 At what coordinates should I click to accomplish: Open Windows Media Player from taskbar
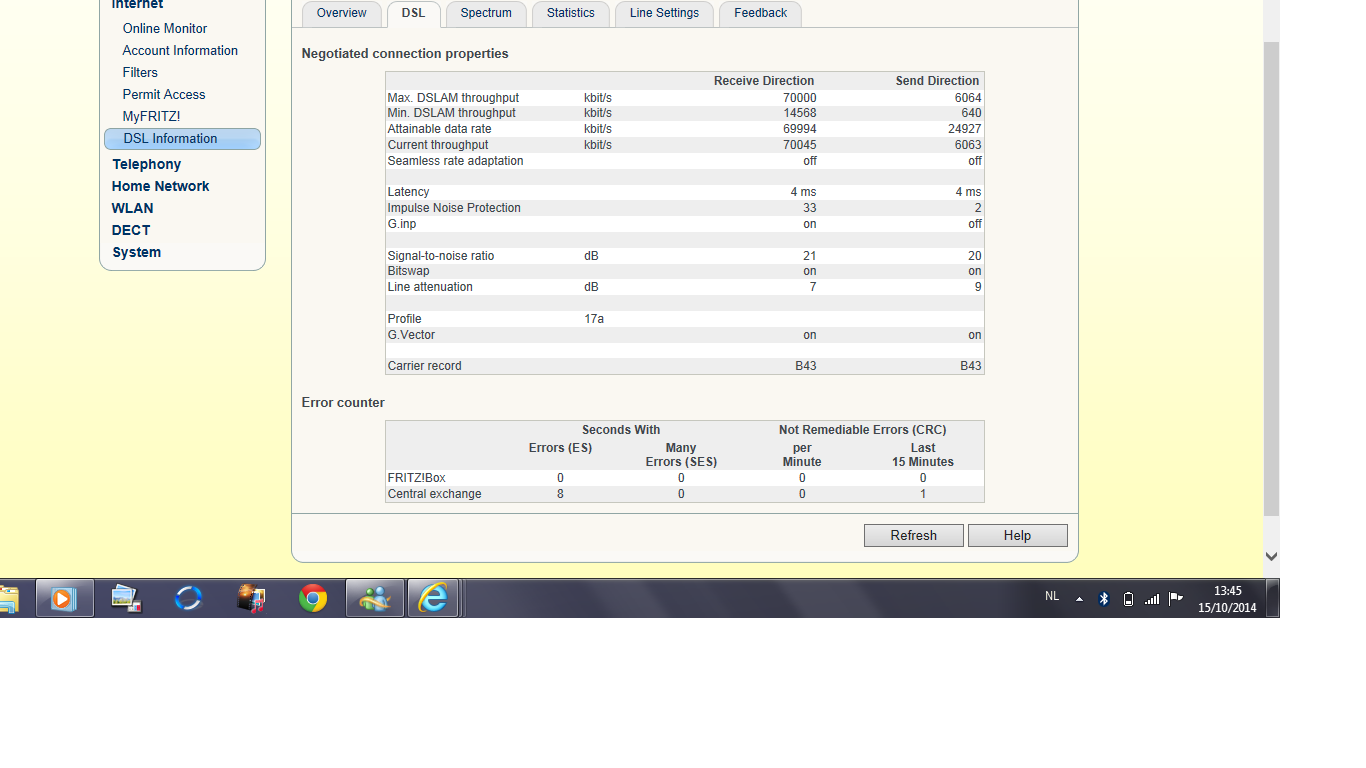(x=64, y=598)
